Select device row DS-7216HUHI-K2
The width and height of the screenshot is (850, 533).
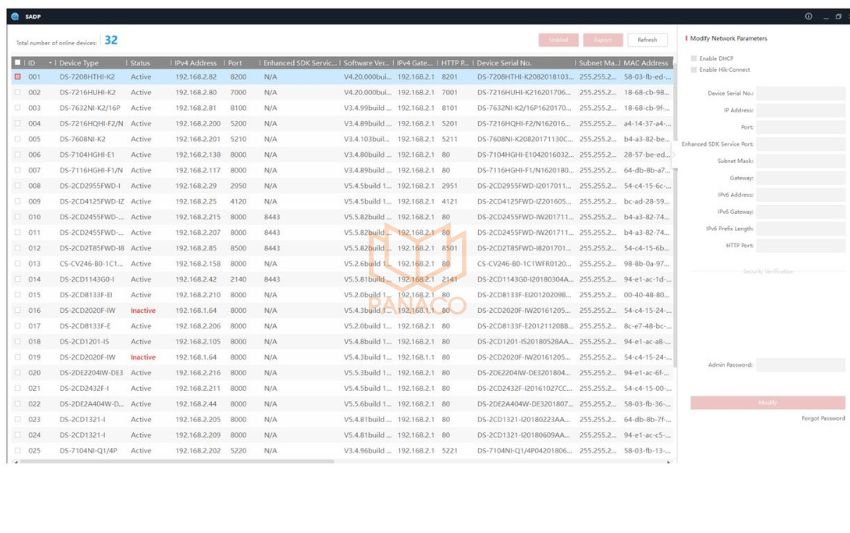click(x=342, y=93)
